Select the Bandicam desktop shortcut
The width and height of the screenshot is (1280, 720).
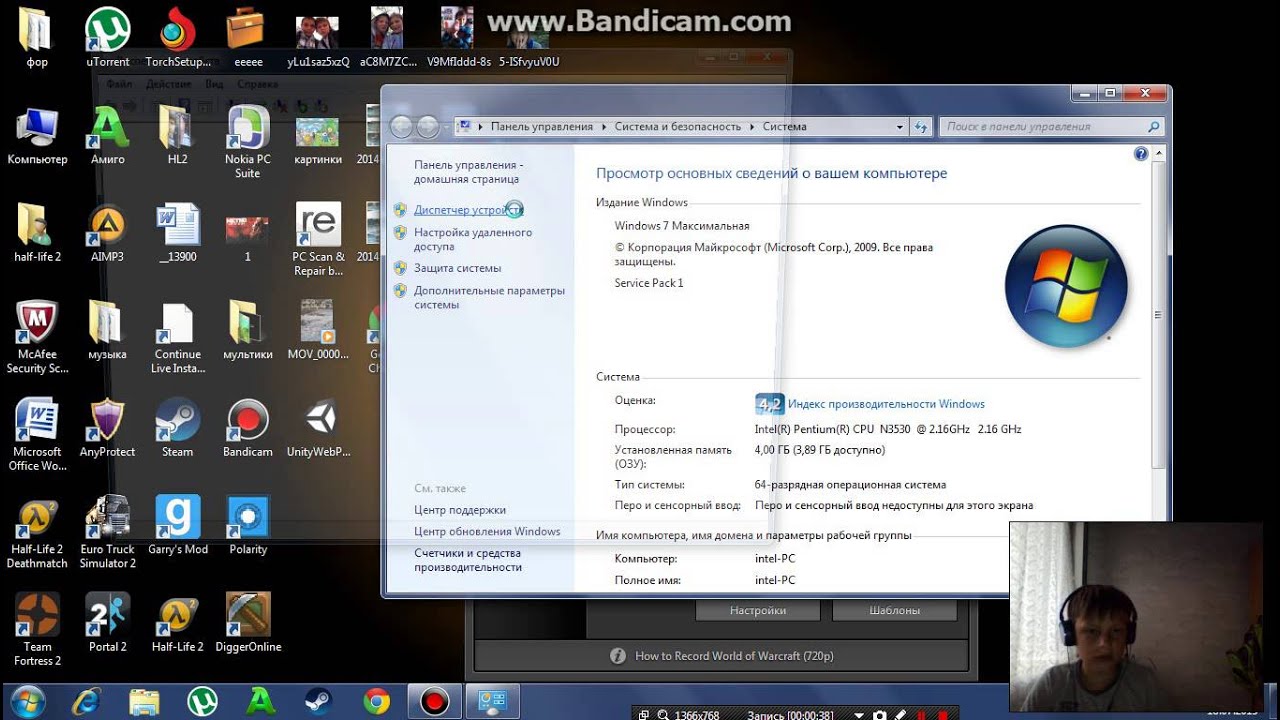point(248,428)
